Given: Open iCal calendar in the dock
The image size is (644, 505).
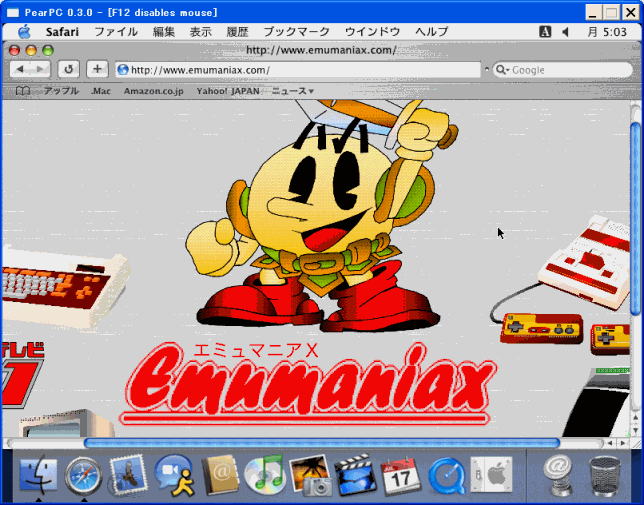Looking at the screenshot, I should click(401, 473).
